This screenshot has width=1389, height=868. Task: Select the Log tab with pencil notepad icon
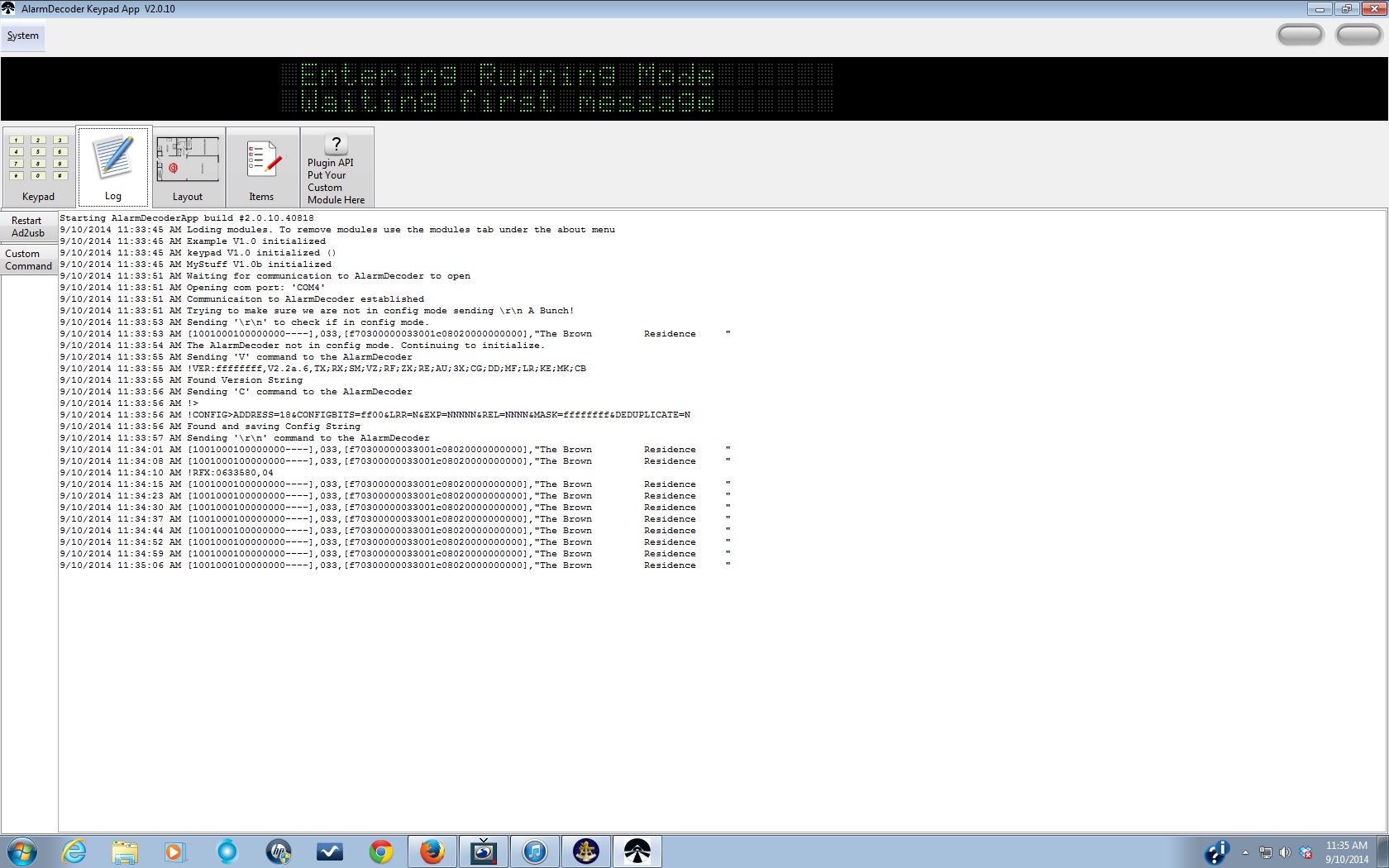click(113, 166)
